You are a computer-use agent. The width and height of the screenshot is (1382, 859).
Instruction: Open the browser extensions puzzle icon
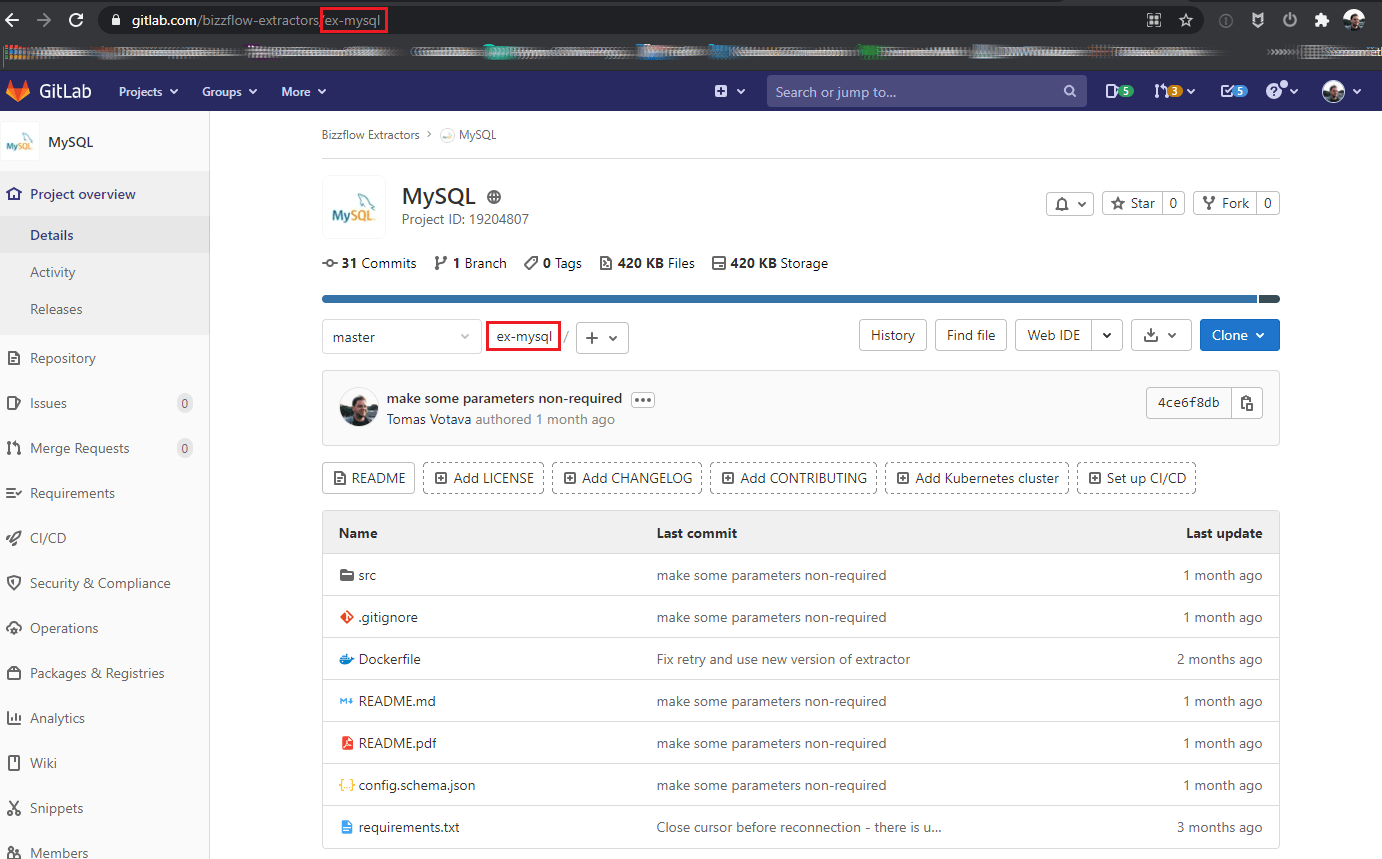click(1321, 19)
